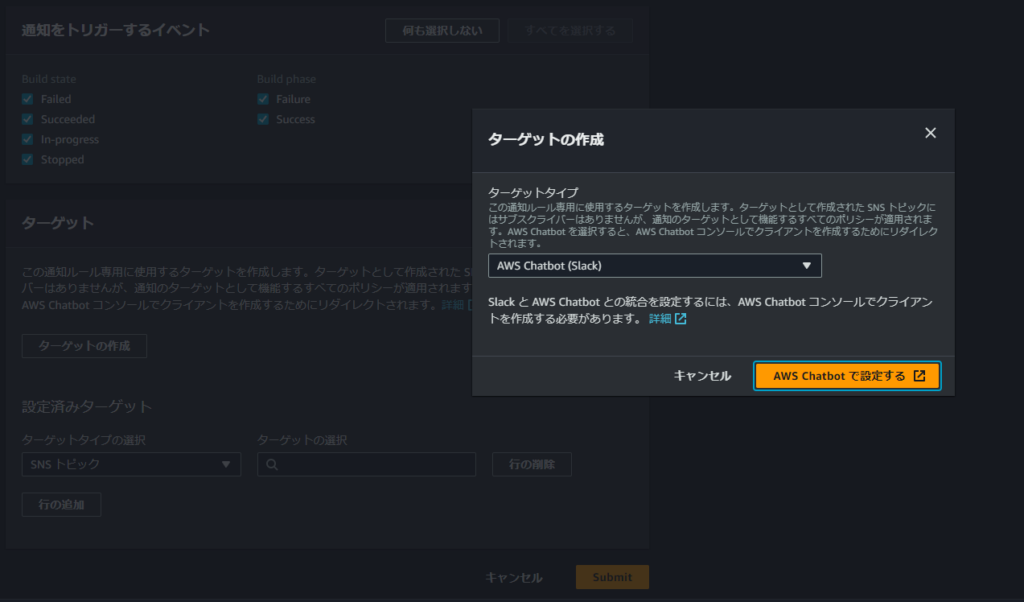Click キャンセル in the target creation dialog
The width and height of the screenshot is (1024, 602).
(x=702, y=376)
